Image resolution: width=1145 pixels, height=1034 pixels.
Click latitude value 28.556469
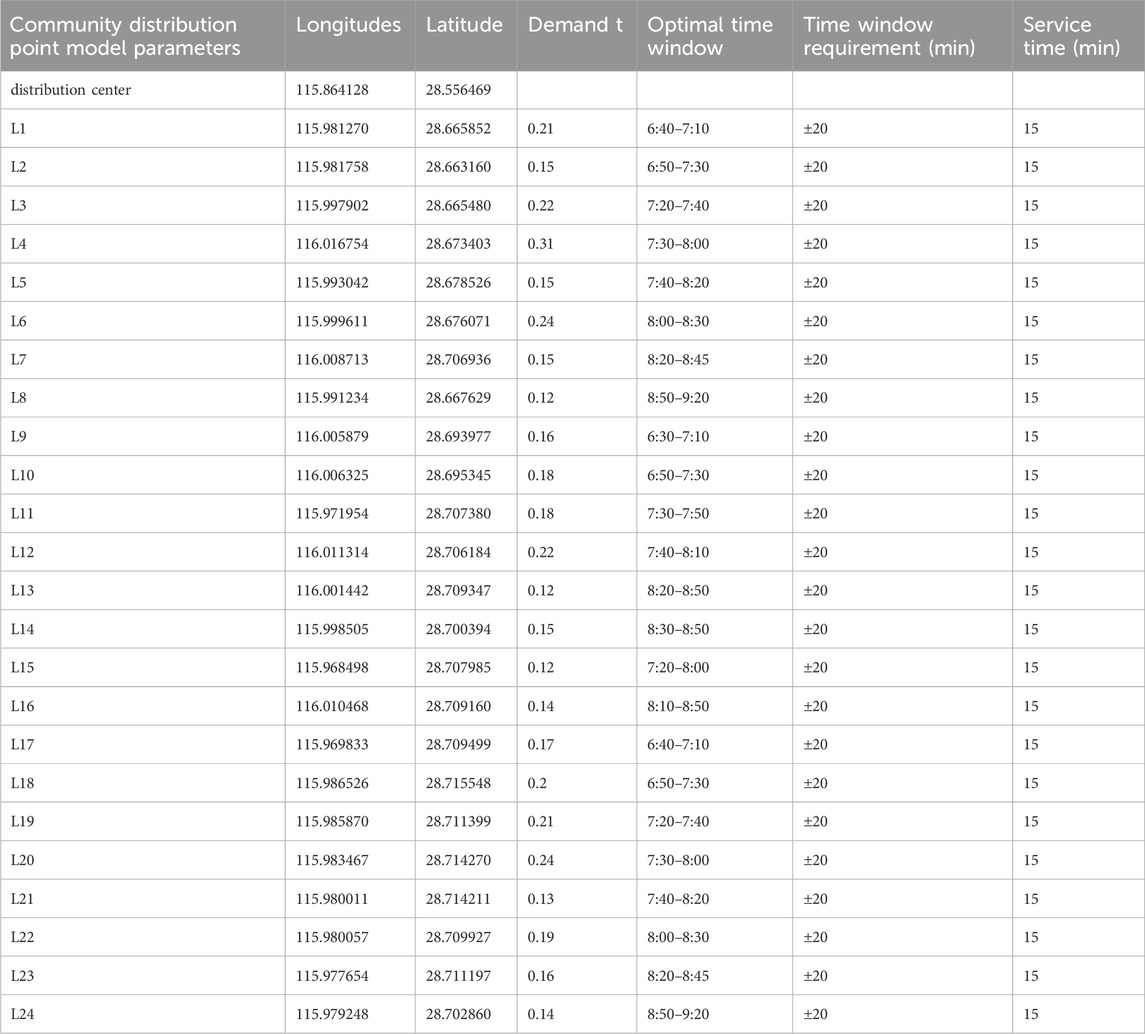click(x=458, y=91)
